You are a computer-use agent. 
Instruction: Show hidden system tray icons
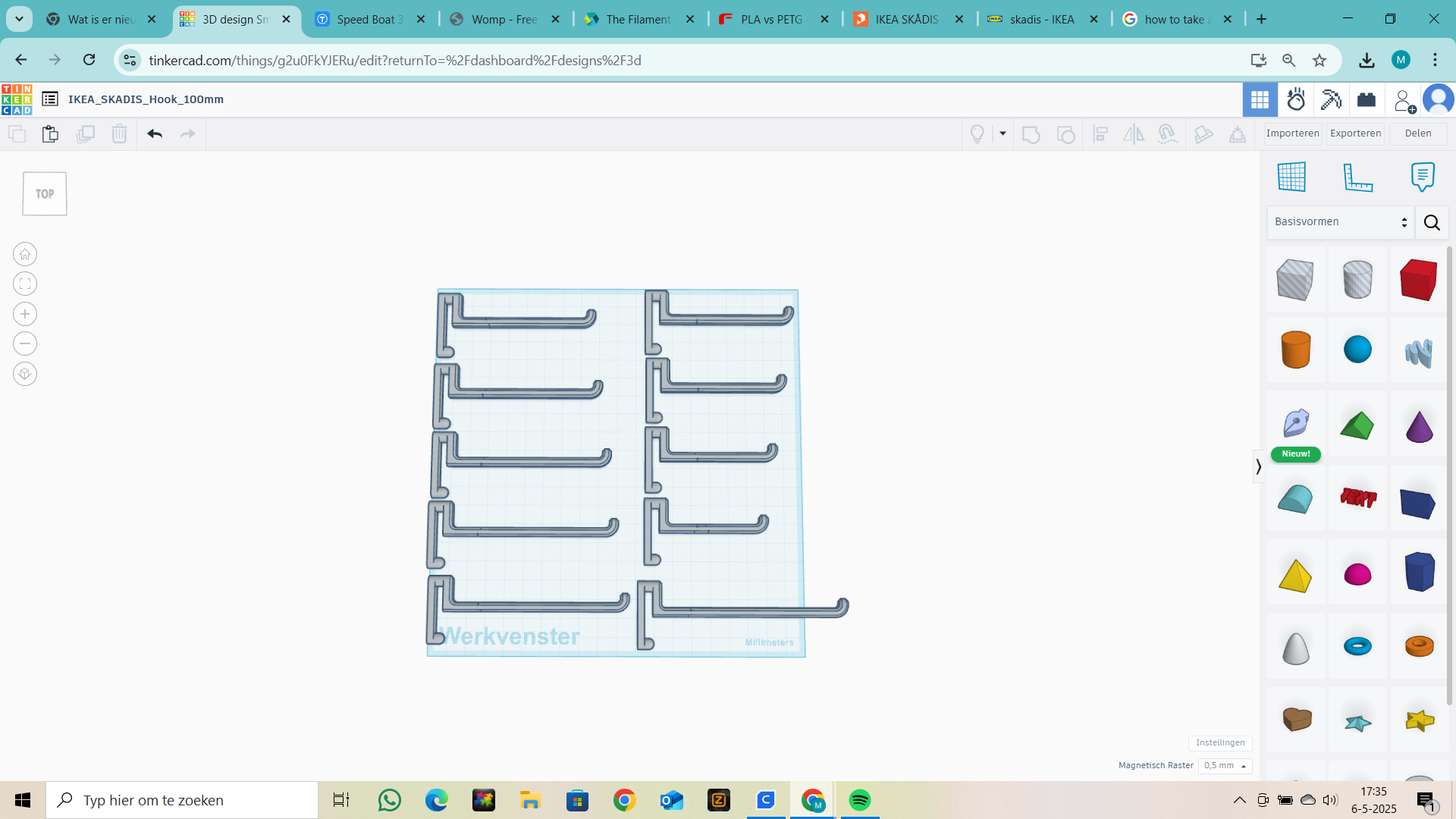point(1239,800)
